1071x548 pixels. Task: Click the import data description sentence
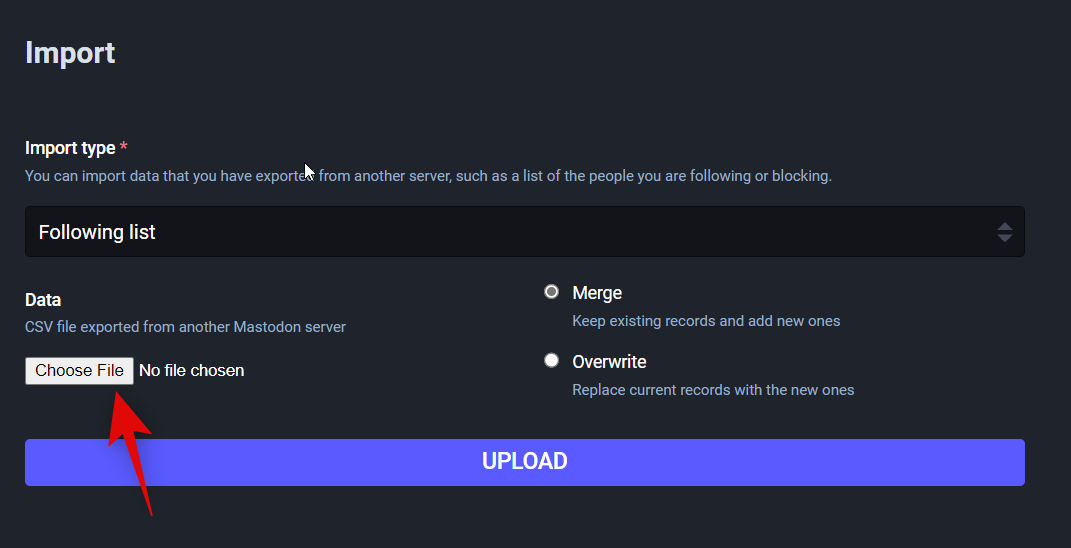tap(428, 176)
